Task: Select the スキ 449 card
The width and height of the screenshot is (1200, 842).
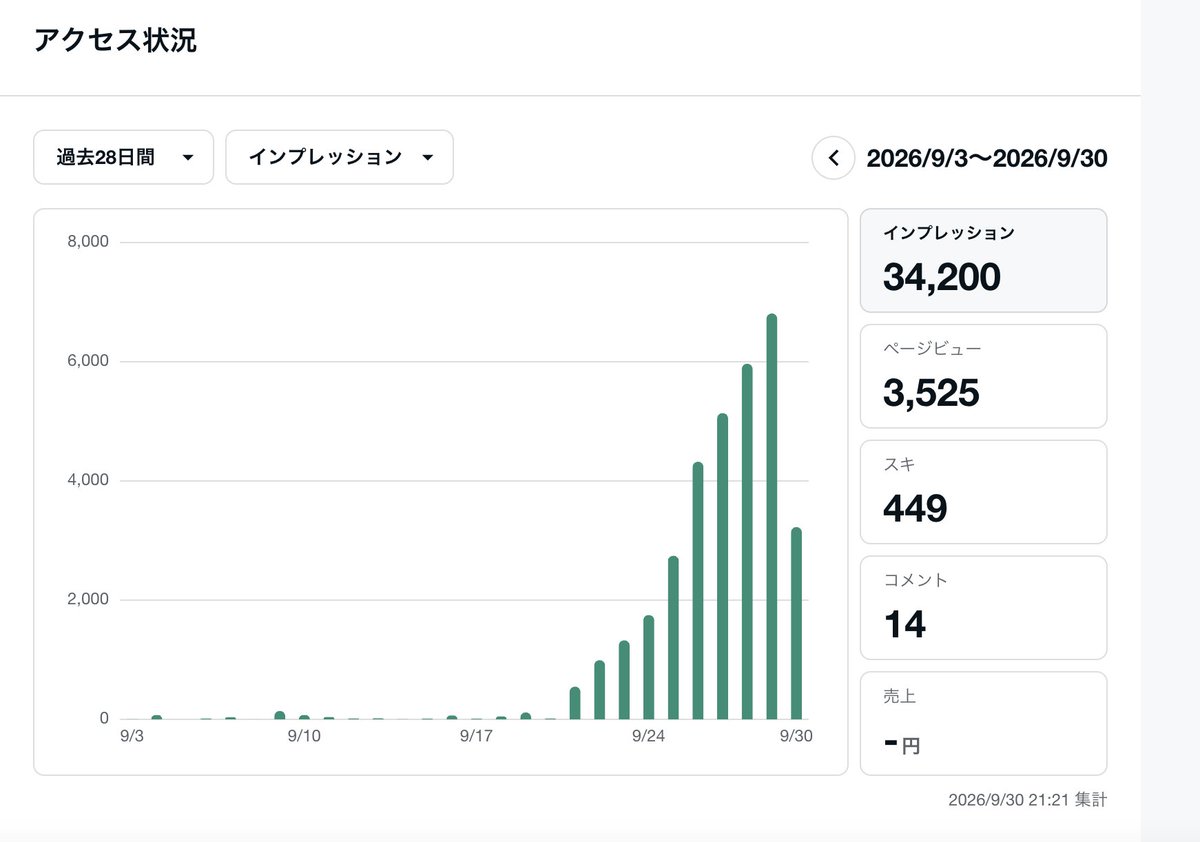Action: (984, 492)
